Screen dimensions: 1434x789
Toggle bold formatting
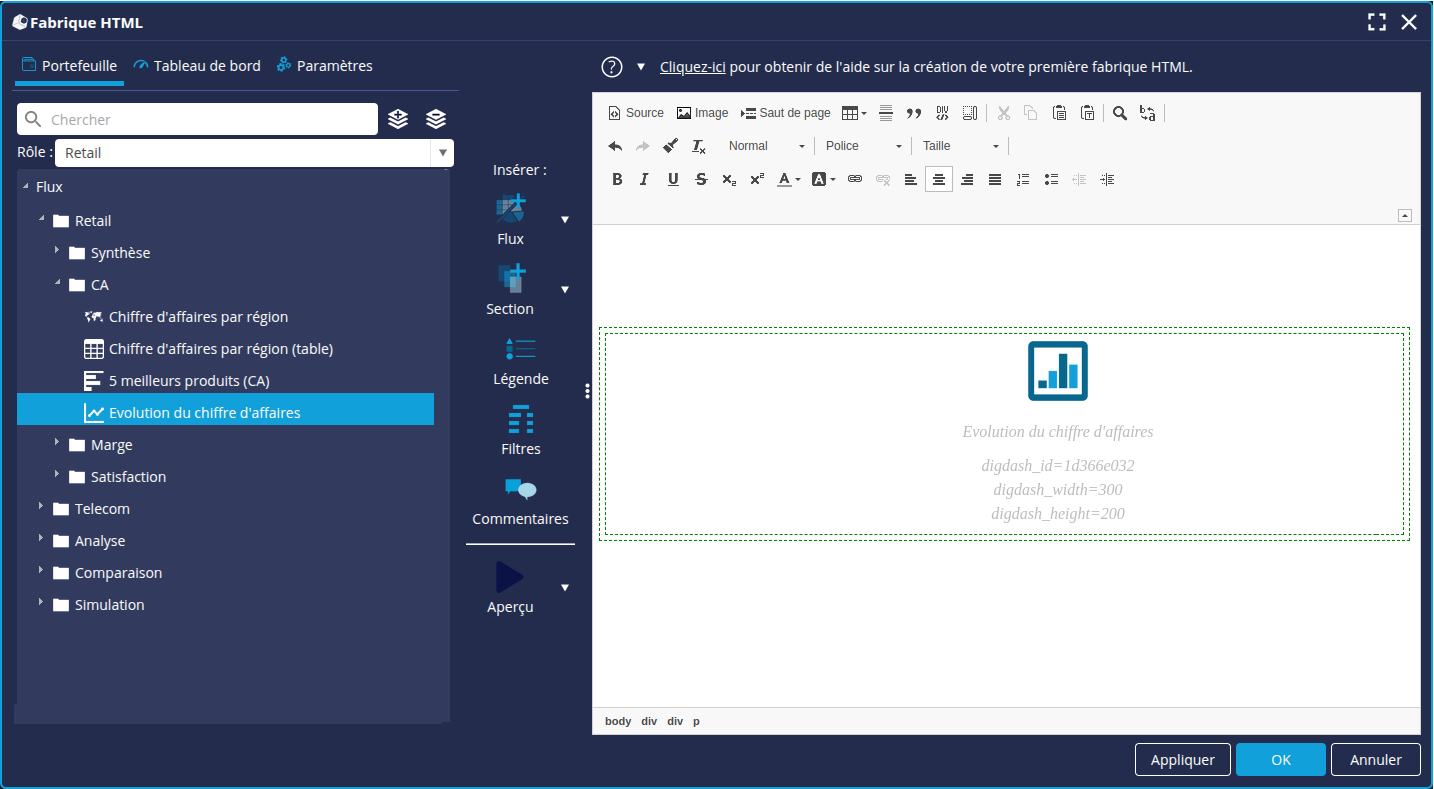(617, 179)
